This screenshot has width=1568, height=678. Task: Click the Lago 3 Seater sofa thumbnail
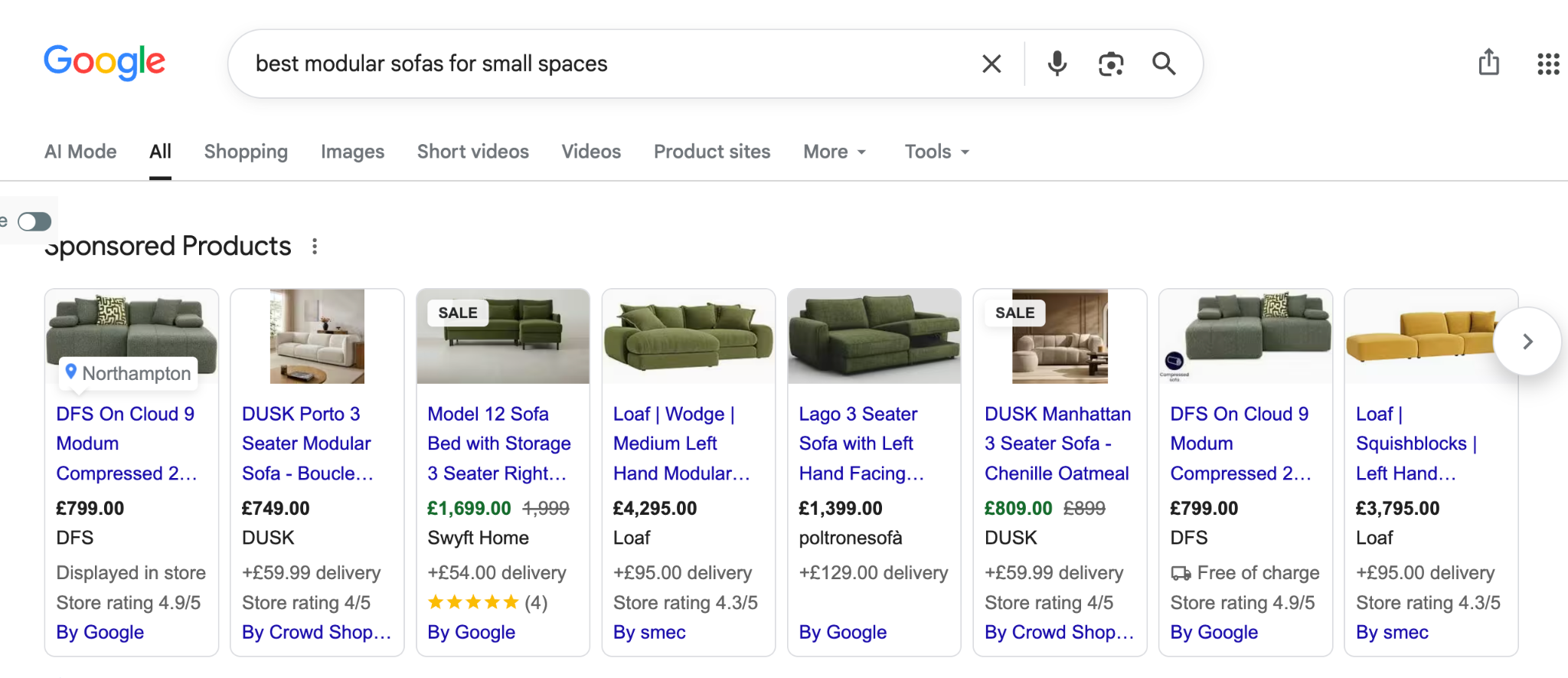click(874, 336)
